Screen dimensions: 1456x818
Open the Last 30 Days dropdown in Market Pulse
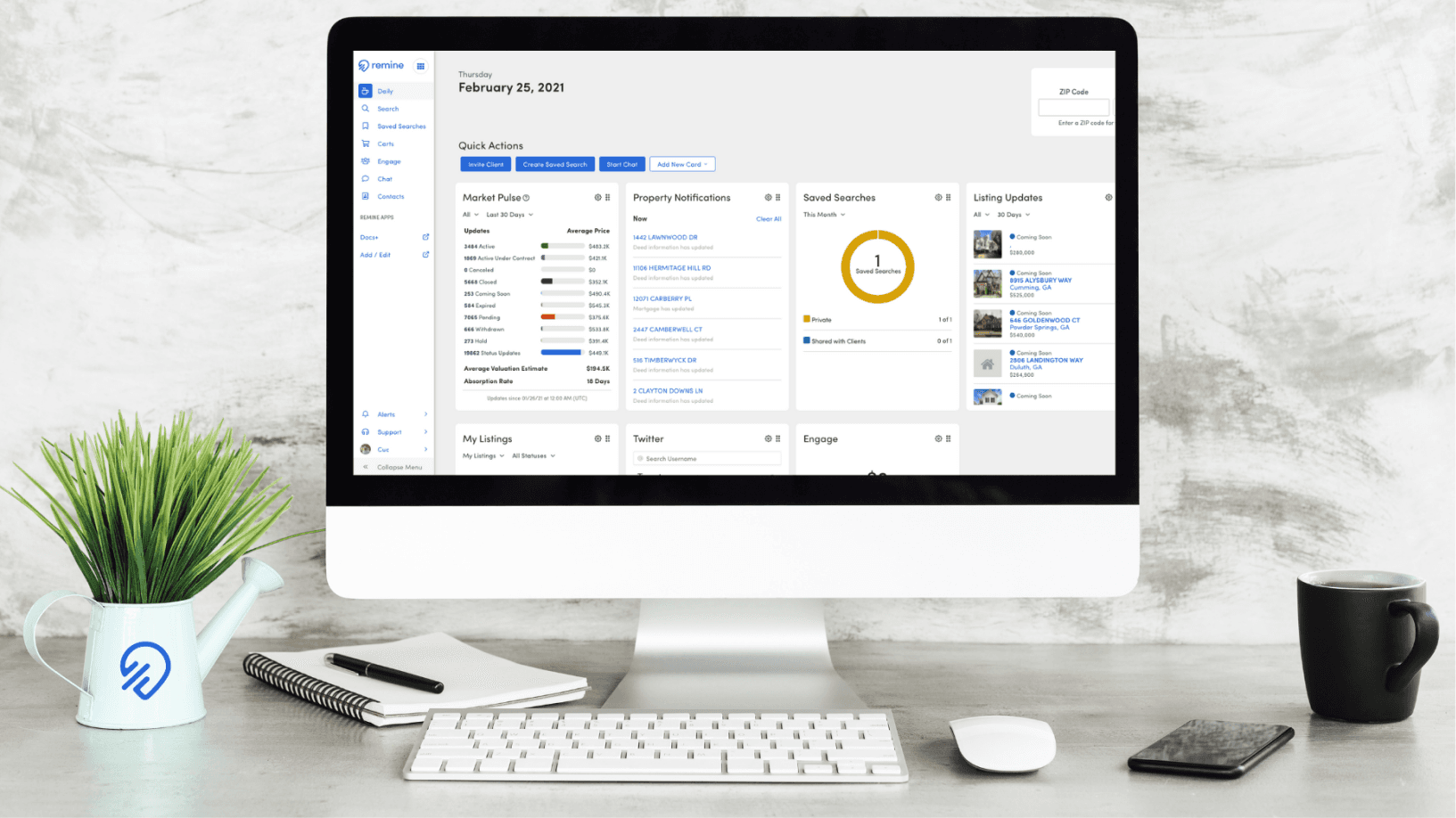pos(509,215)
